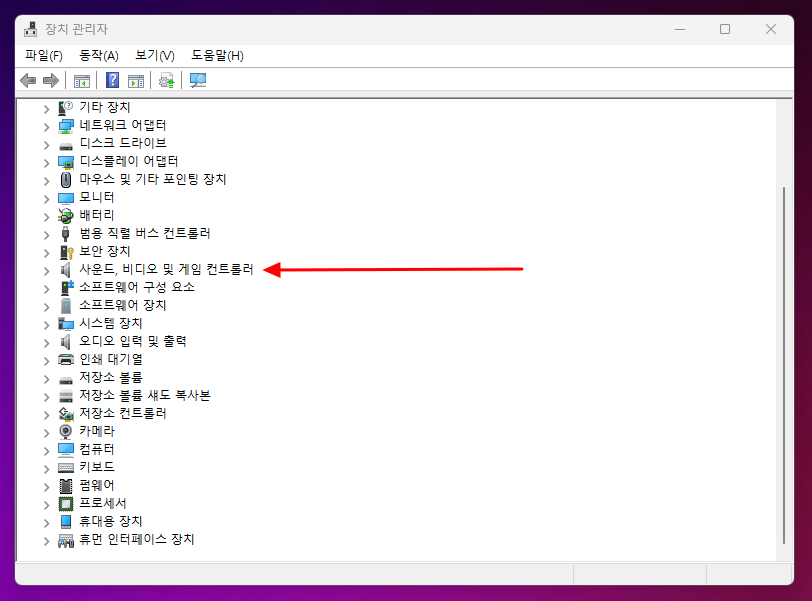Select the 키보드 label

(x=97, y=467)
